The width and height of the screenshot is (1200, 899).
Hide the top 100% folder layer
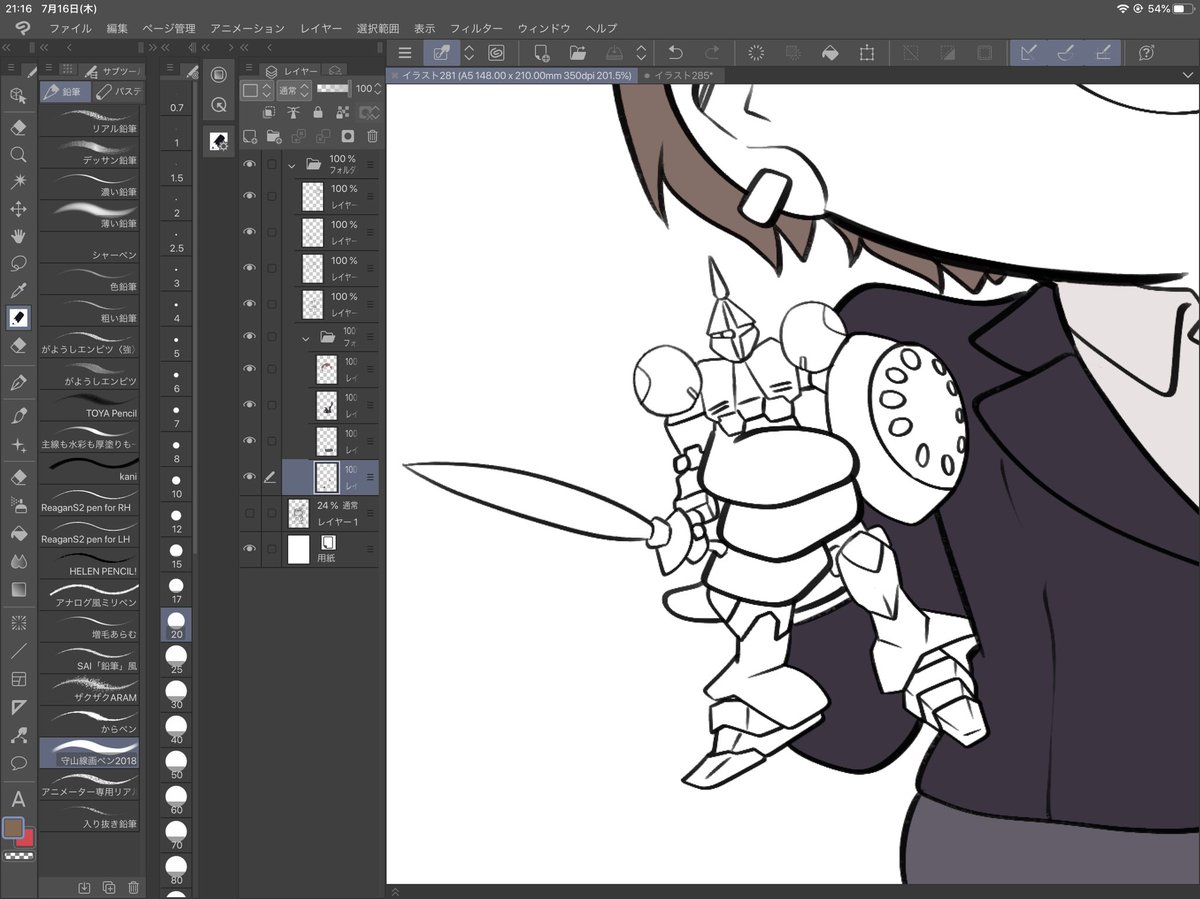[x=249, y=164]
